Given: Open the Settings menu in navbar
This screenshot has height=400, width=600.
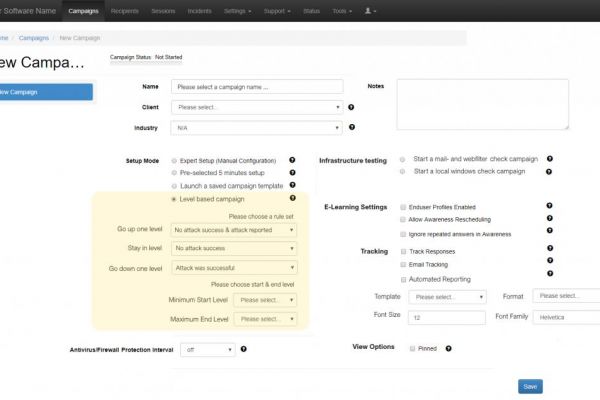Looking at the screenshot, I should (237, 11).
